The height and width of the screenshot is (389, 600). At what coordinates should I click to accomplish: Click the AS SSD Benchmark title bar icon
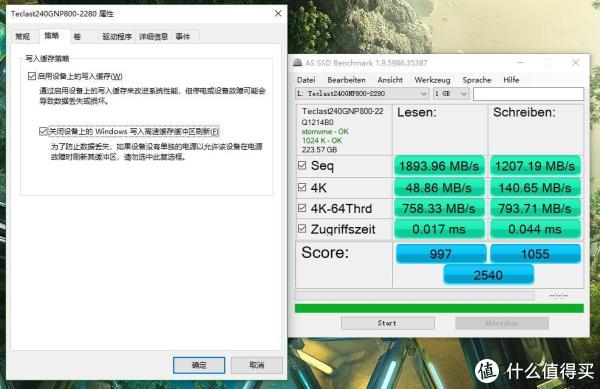[x=297, y=63]
